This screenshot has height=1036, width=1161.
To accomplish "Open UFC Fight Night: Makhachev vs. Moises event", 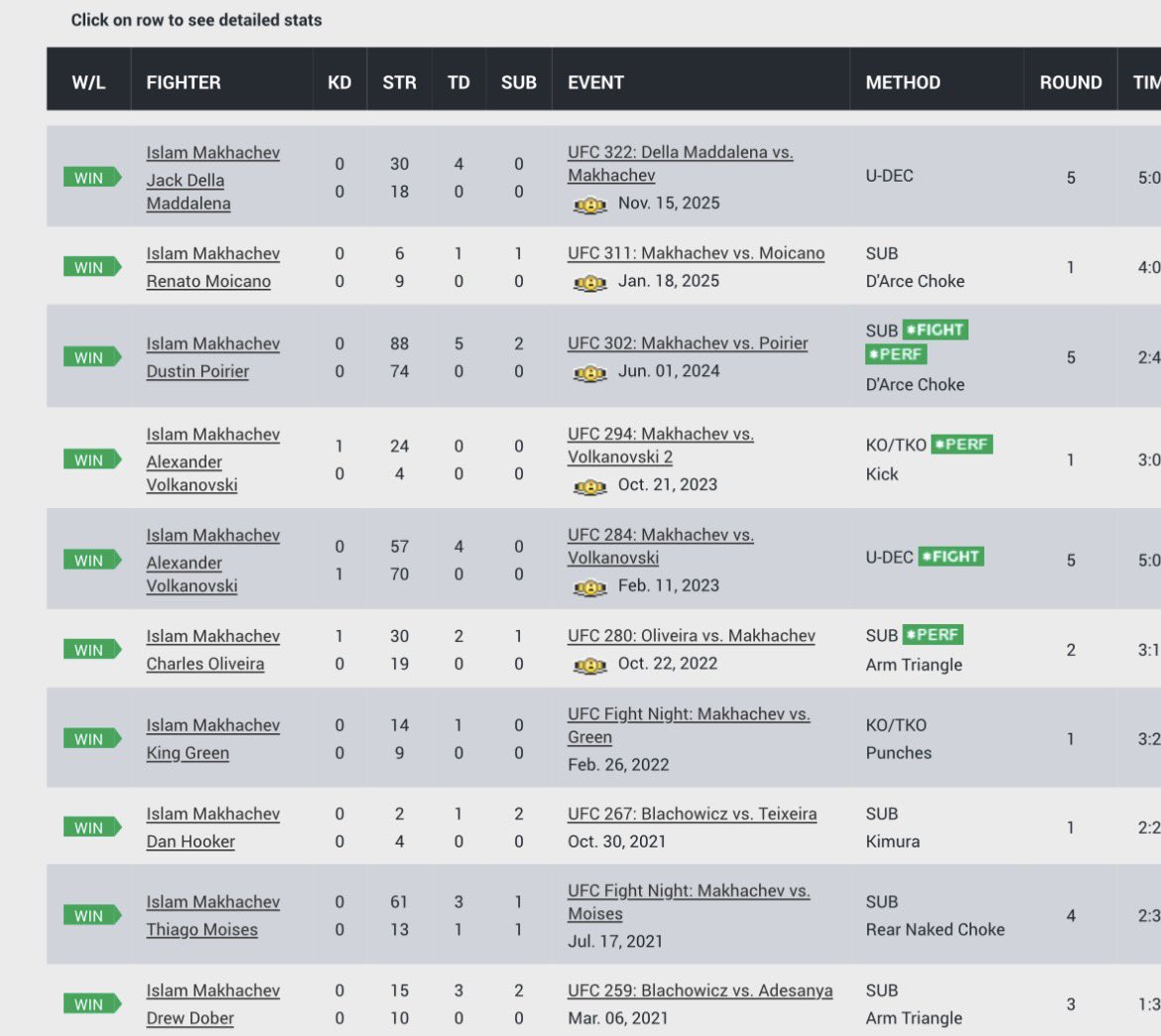I will pos(689,902).
